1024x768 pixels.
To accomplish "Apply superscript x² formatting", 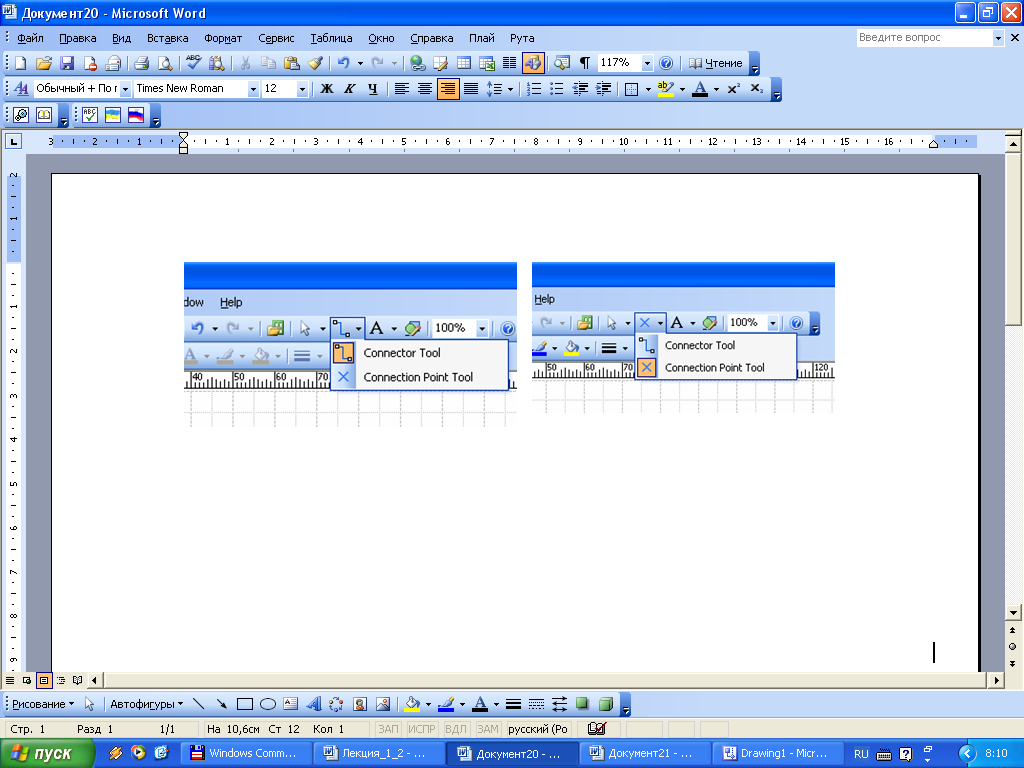I will 733,88.
